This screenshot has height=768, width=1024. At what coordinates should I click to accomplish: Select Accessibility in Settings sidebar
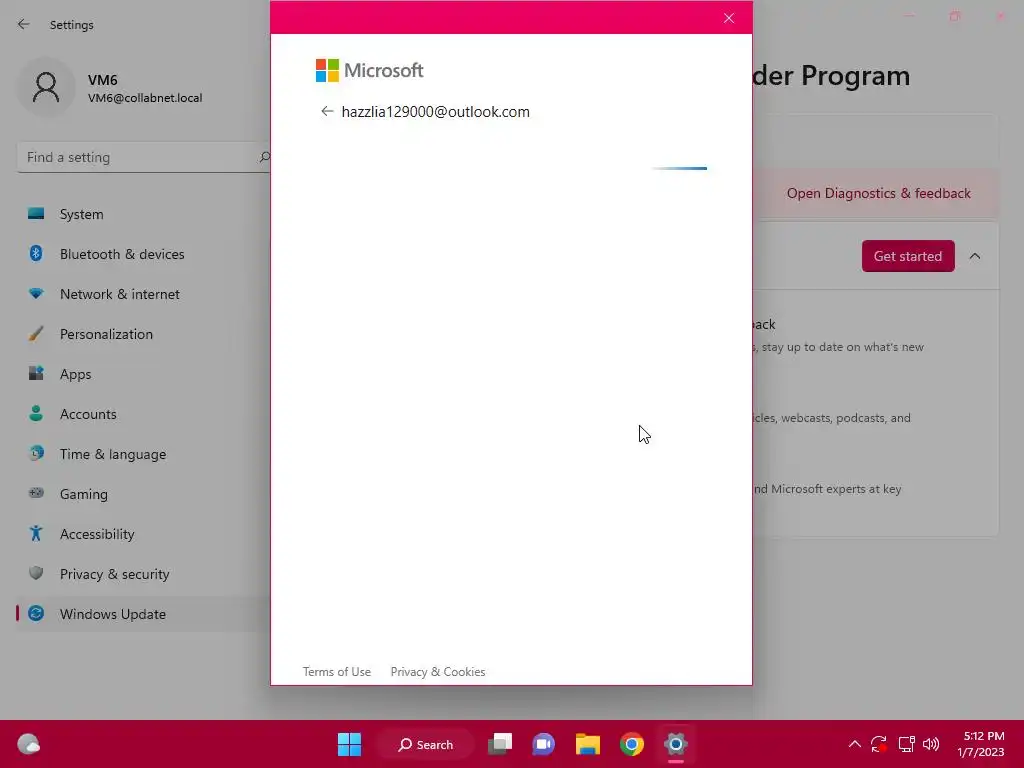tap(144, 534)
